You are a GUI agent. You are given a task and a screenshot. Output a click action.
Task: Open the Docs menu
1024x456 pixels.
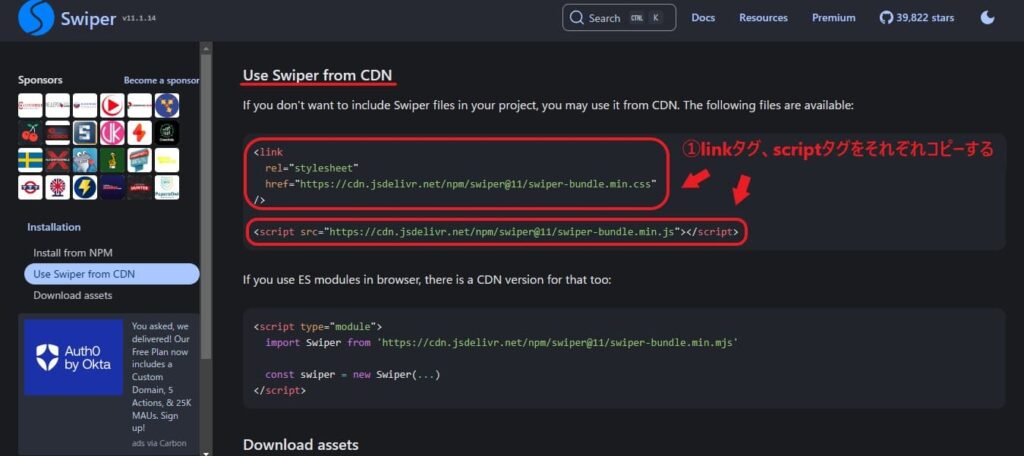[x=703, y=18]
